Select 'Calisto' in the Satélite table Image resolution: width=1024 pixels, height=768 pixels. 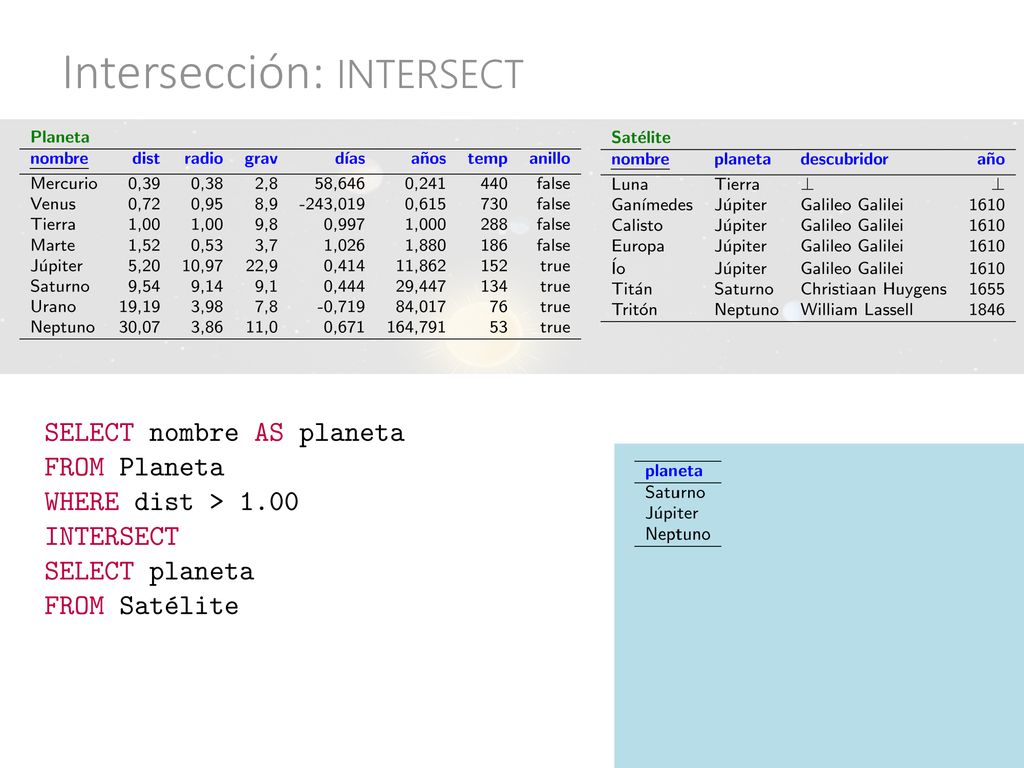click(637, 225)
